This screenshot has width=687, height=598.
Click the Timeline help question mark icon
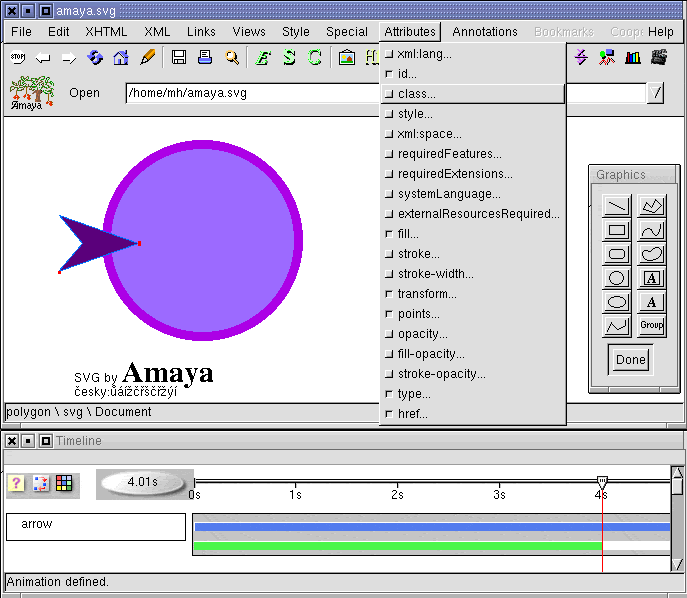click(16, 483)
